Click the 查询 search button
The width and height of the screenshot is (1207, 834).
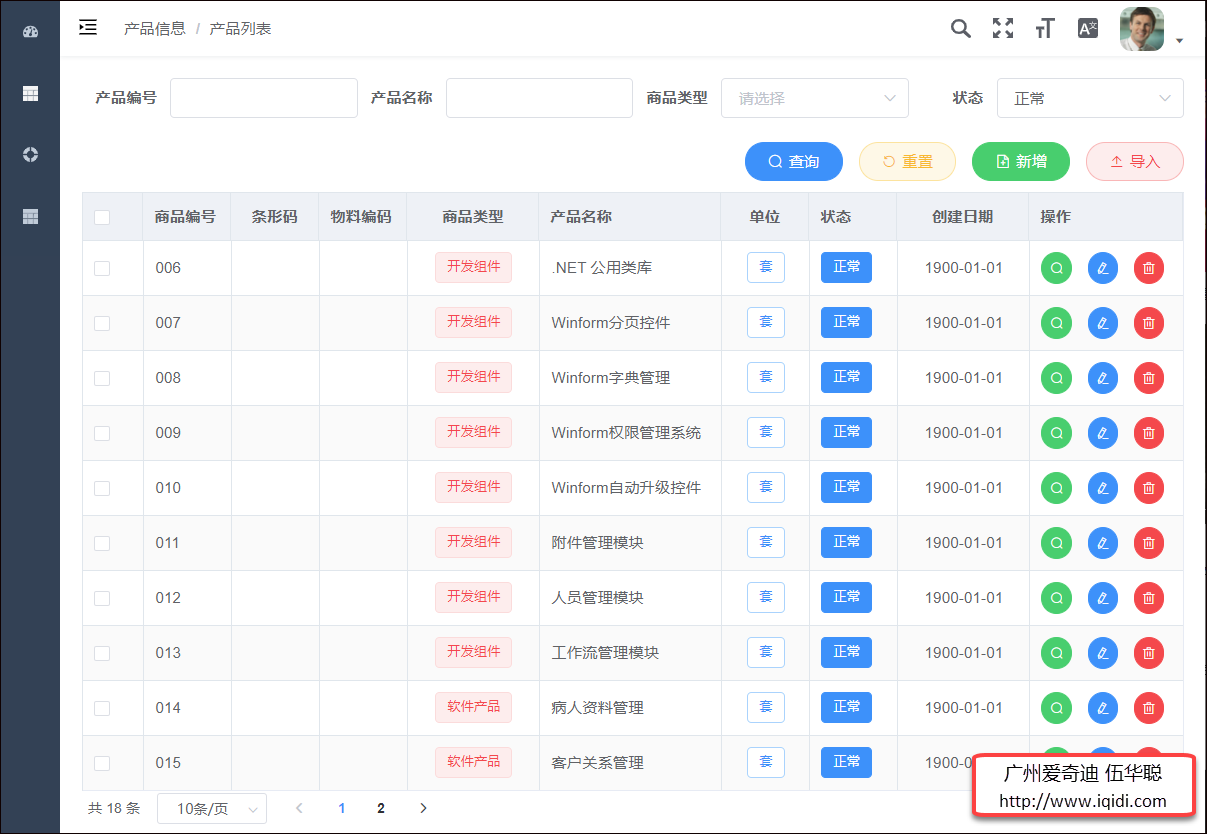point(793,161)
